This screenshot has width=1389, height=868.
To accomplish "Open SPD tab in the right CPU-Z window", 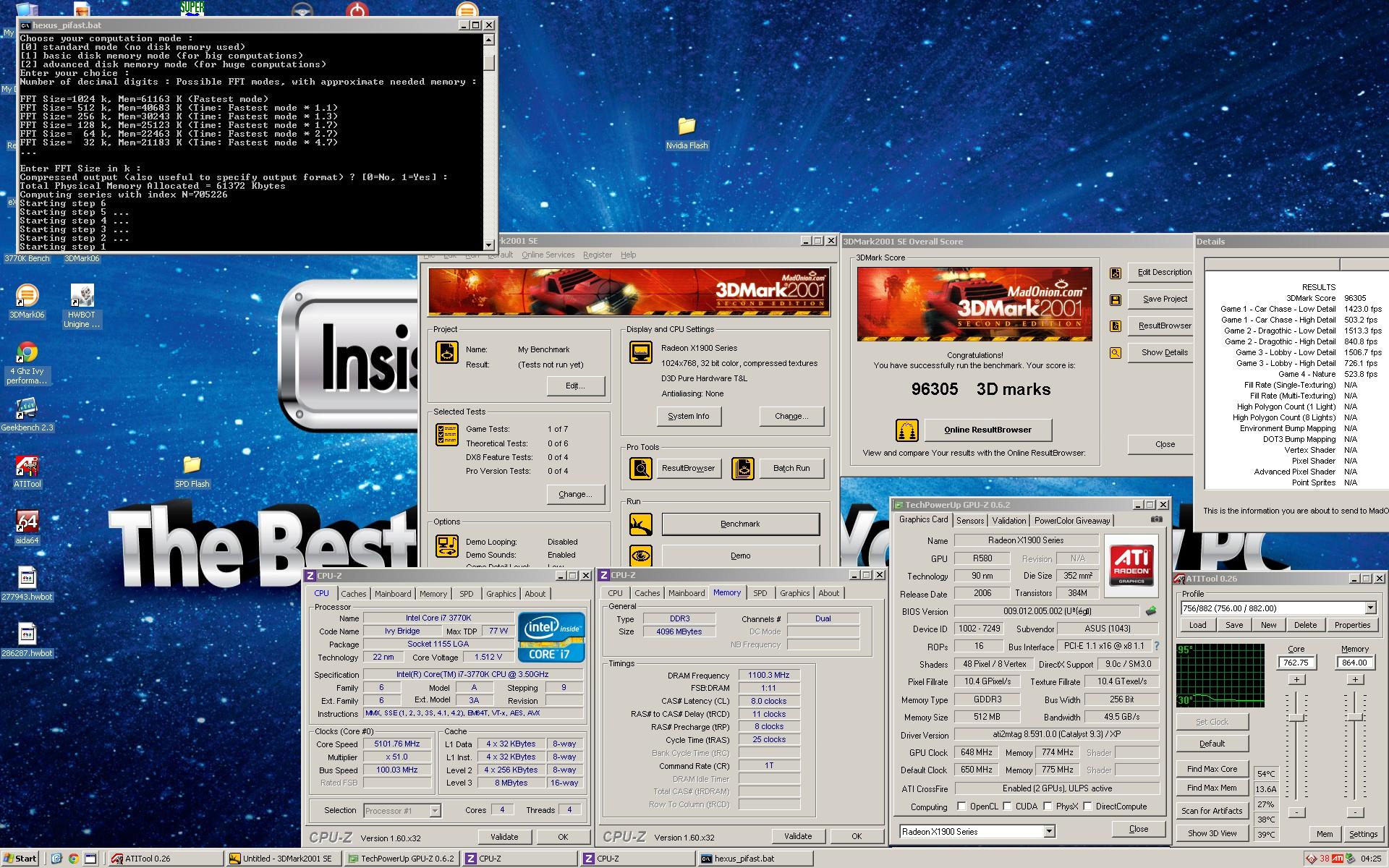I will (x=760, y=593).
